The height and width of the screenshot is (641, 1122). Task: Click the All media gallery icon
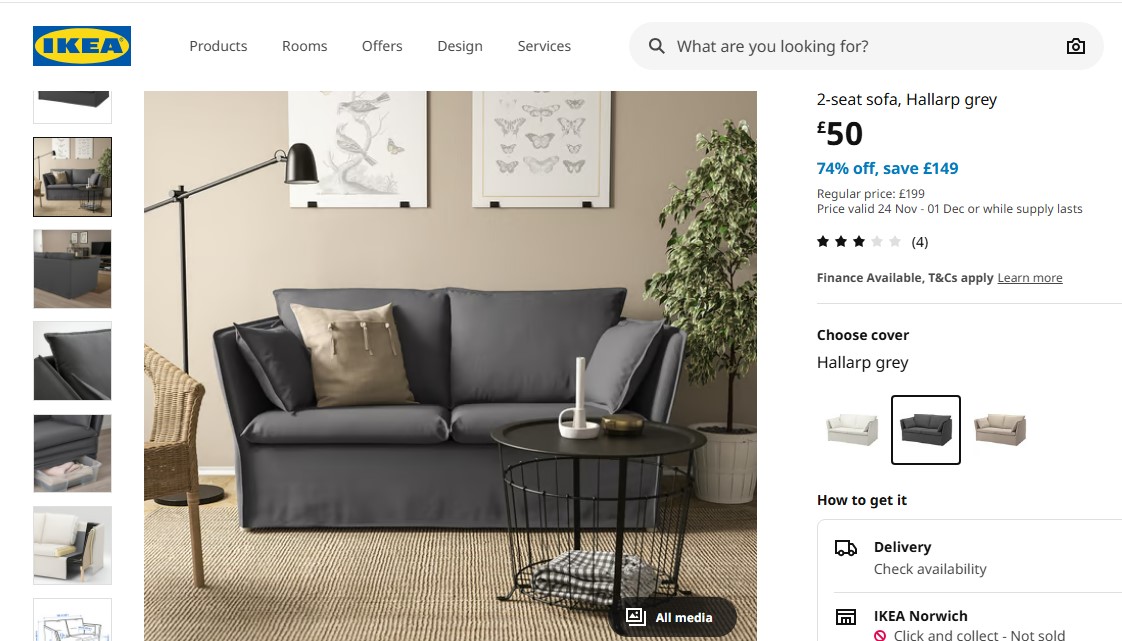(x=635, y=617)
